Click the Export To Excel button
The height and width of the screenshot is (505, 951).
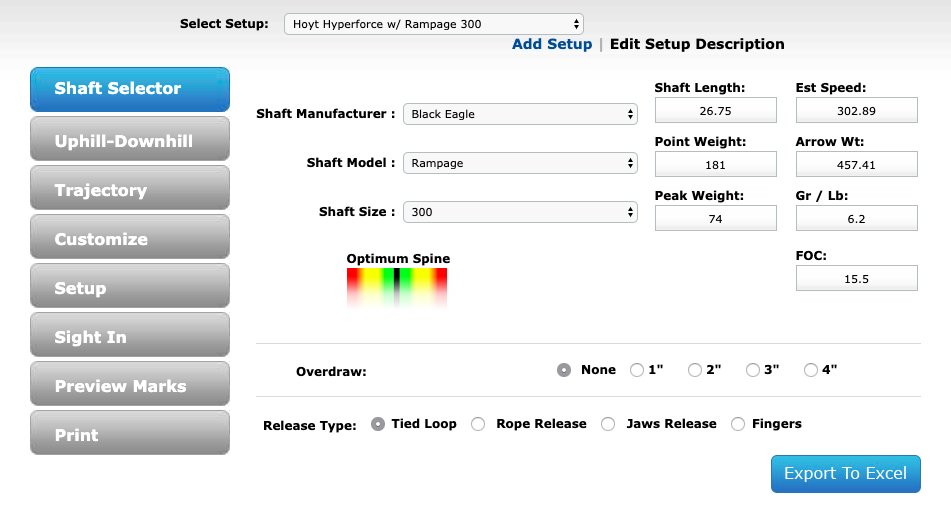click(845, 473)
